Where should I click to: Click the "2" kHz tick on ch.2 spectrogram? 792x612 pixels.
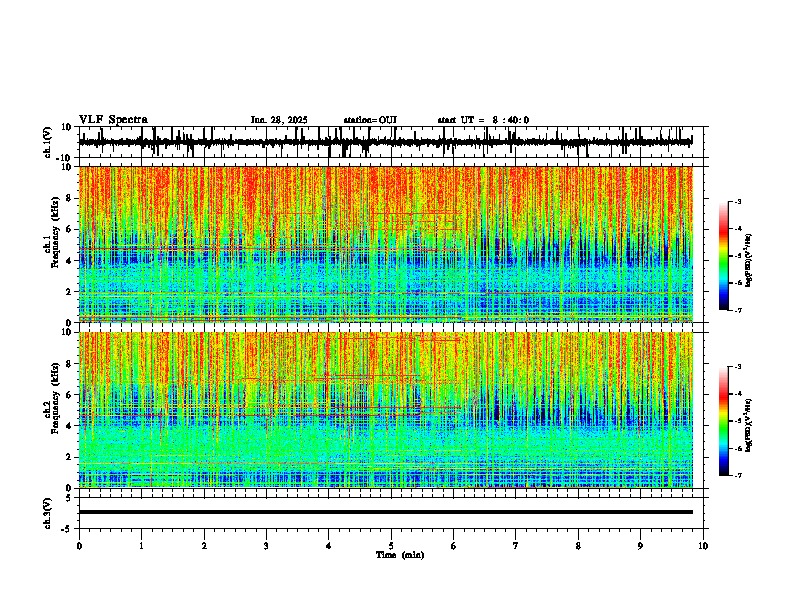point(70,457)
